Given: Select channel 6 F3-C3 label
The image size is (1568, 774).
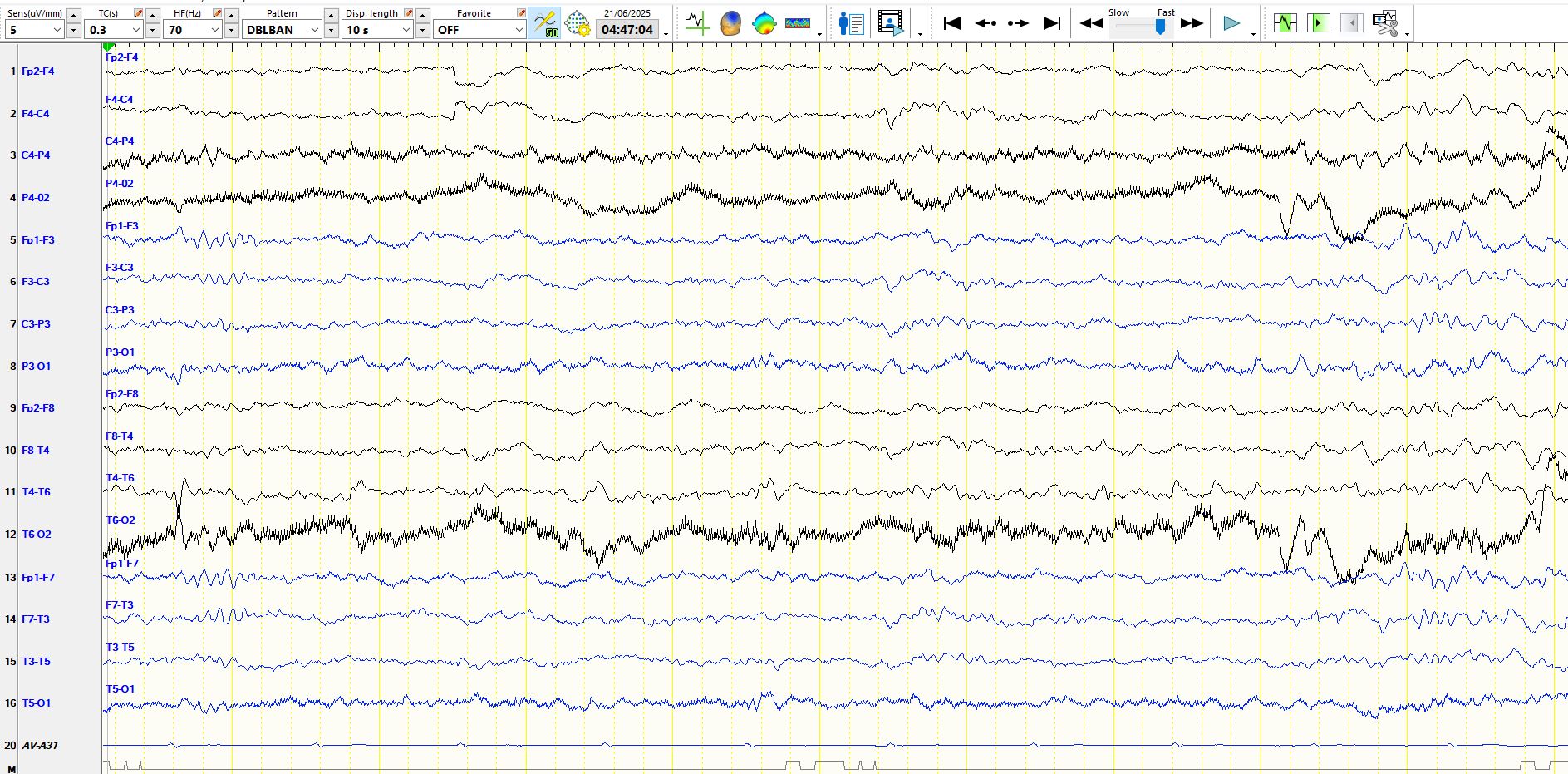Looking at the screenshot, I should point(35,282).
